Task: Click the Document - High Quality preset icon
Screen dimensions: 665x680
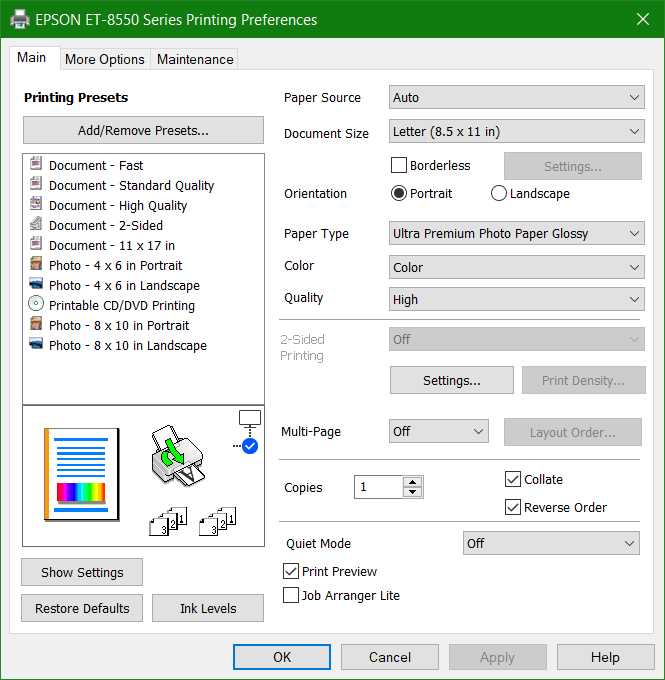Action: pos(36,204)
